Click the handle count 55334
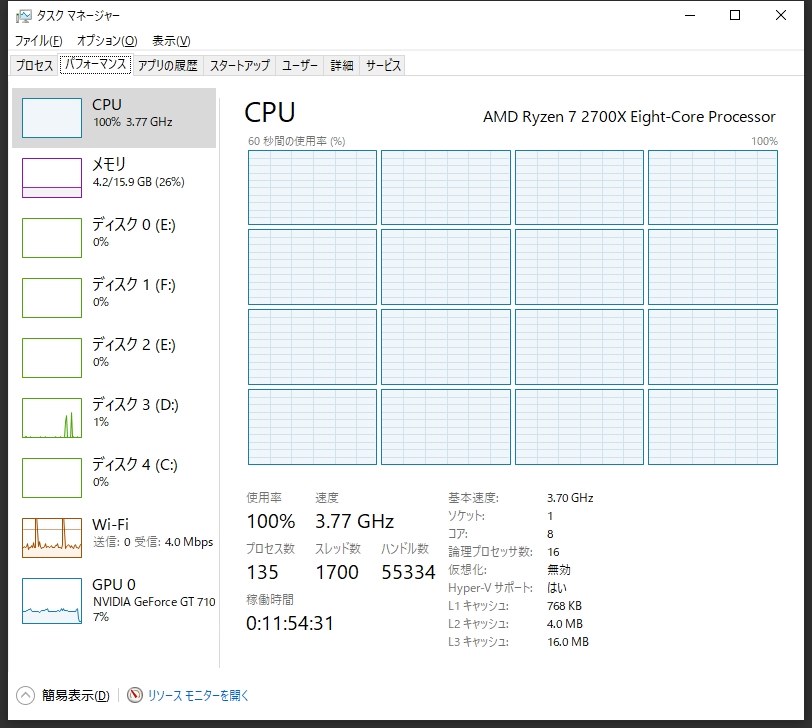Viewport: 812px width, 728px height. coord(409,572)
